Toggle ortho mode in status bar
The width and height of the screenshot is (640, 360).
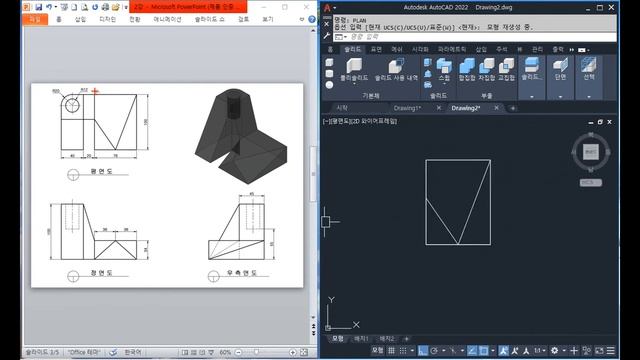coord(423,351)
